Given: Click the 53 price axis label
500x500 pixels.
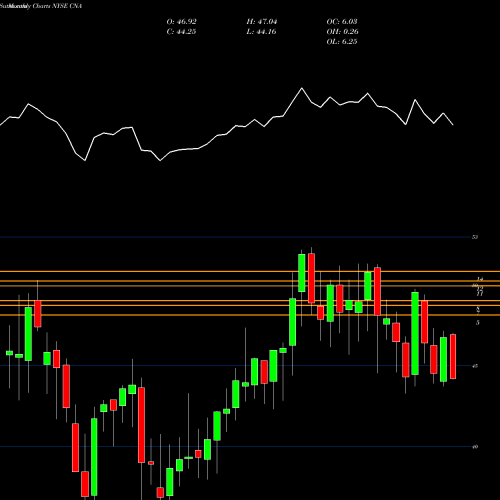Looking at the screenshot, I should click(475, 237).
